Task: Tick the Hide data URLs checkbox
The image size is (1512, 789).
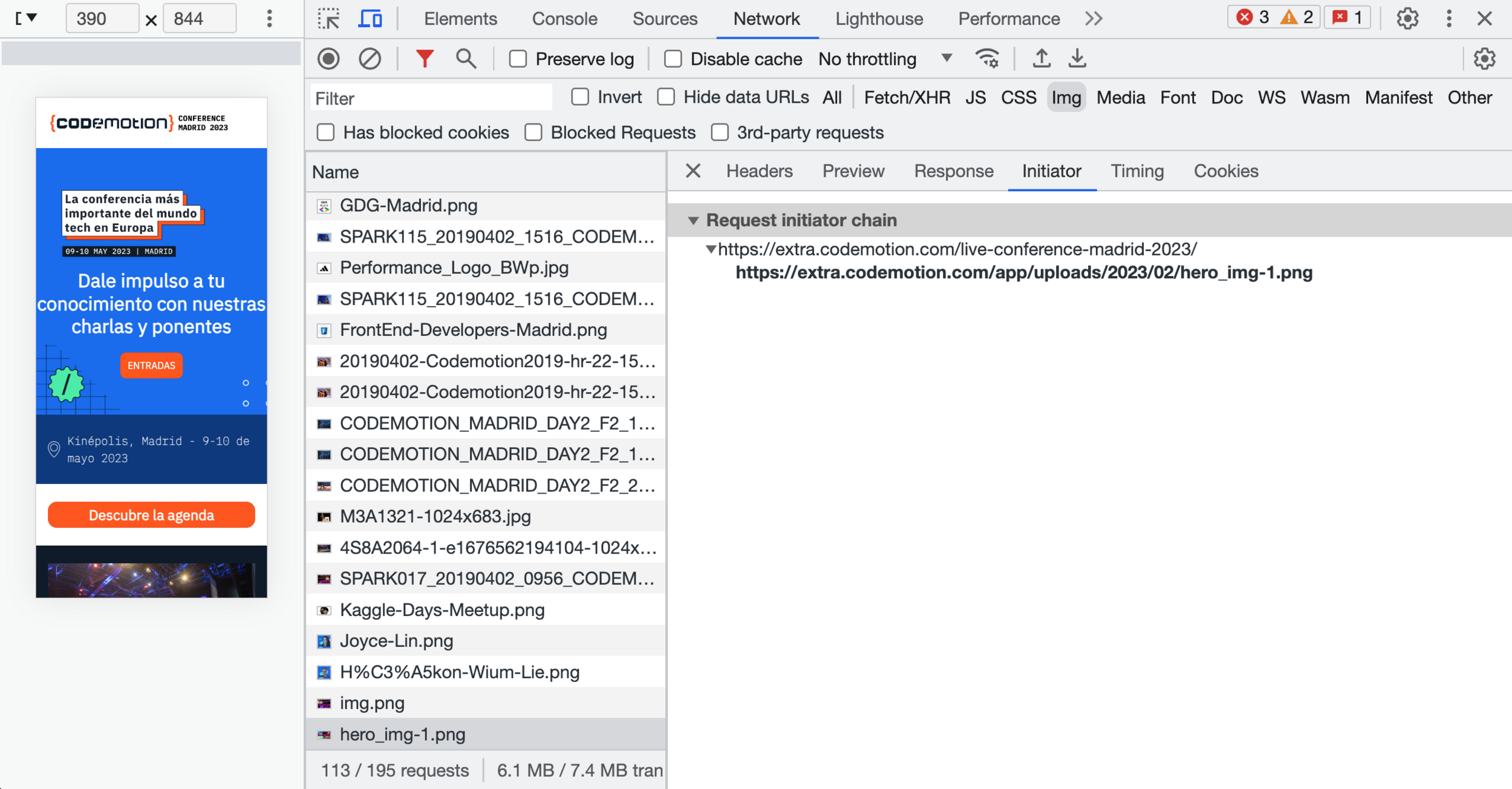Action: (x=666, y=97)
